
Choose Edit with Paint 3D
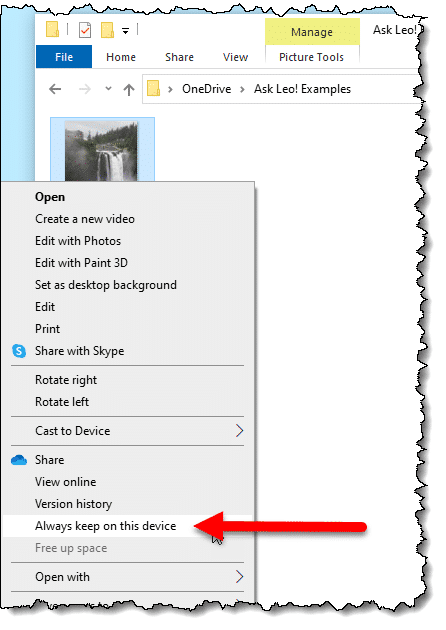click(x=82, y=263)
